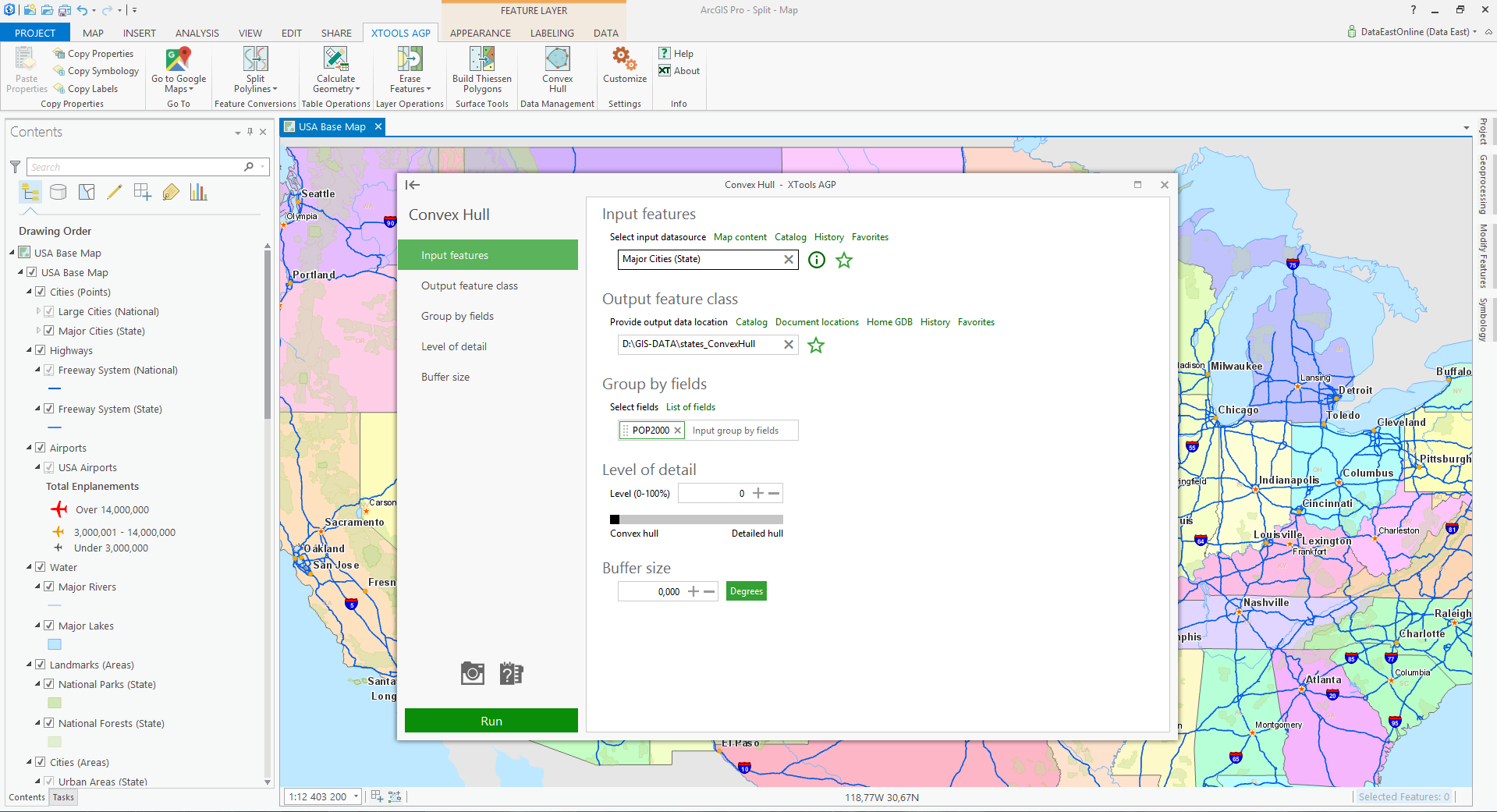Click the camera snapshot icon in dialog
The height and width of the screenshot is (812, 1497).
(473, 673)
